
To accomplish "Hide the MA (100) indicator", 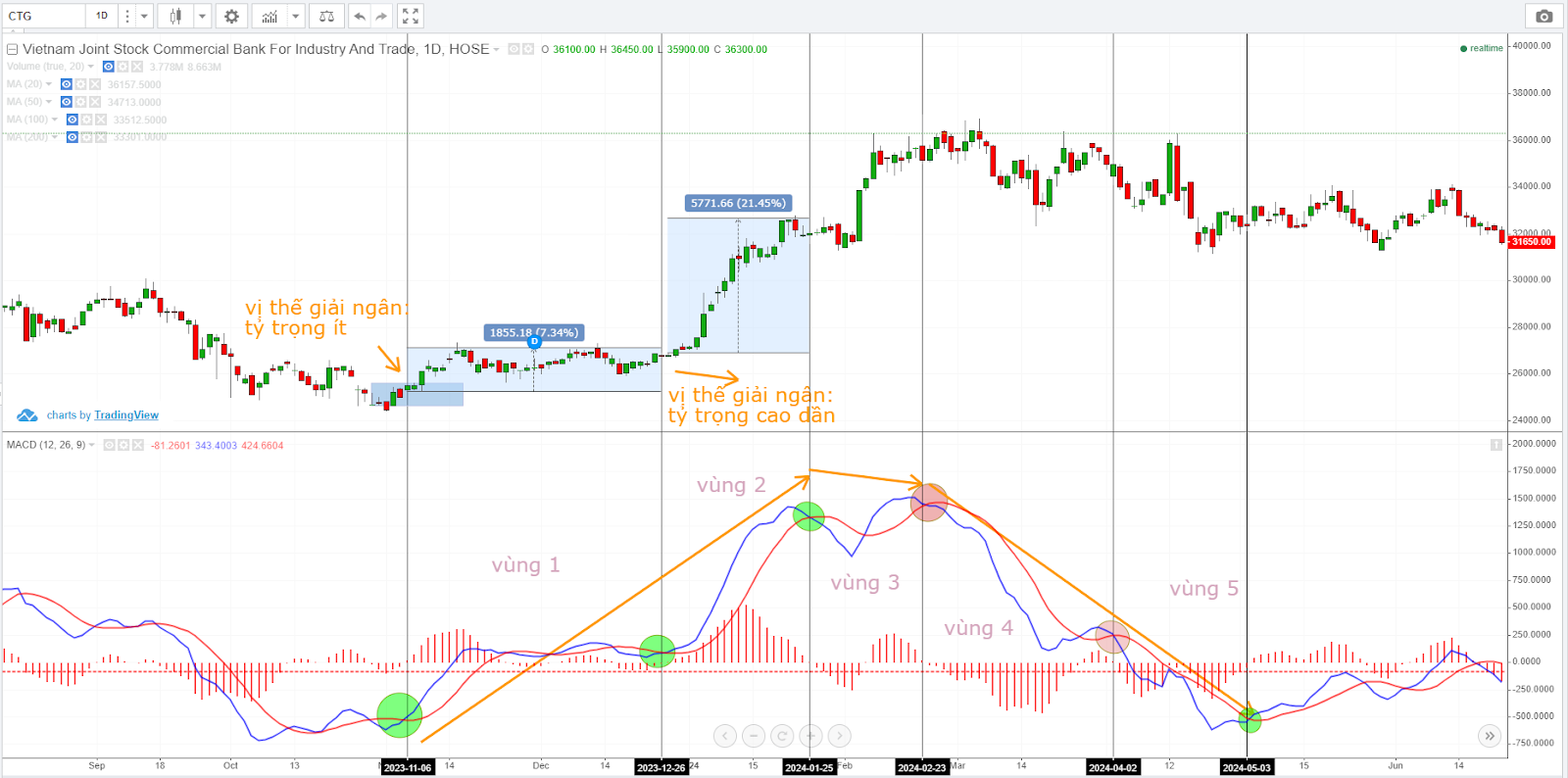I will pos(73,120).
